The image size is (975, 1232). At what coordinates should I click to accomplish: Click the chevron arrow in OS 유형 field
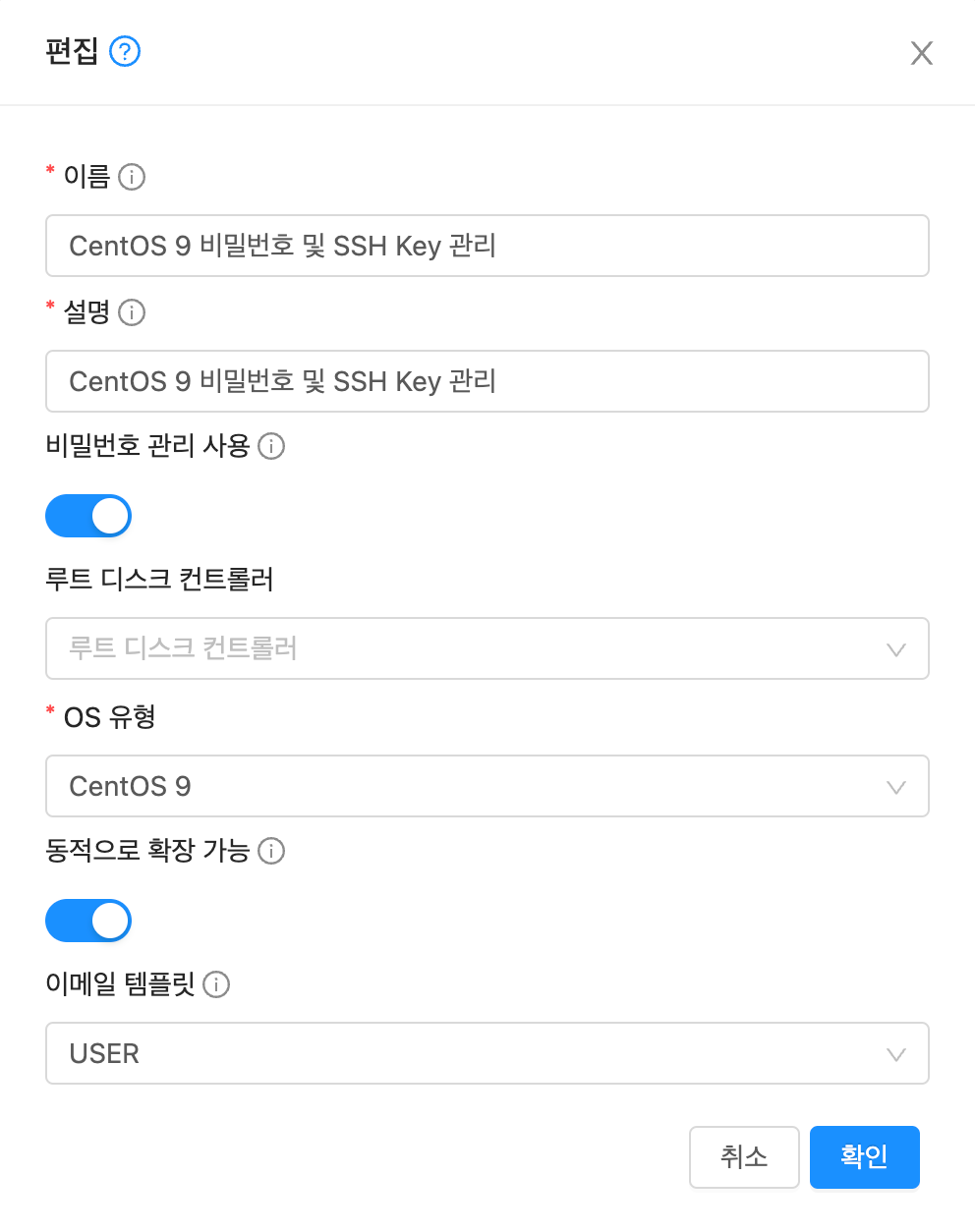(895, 787)
